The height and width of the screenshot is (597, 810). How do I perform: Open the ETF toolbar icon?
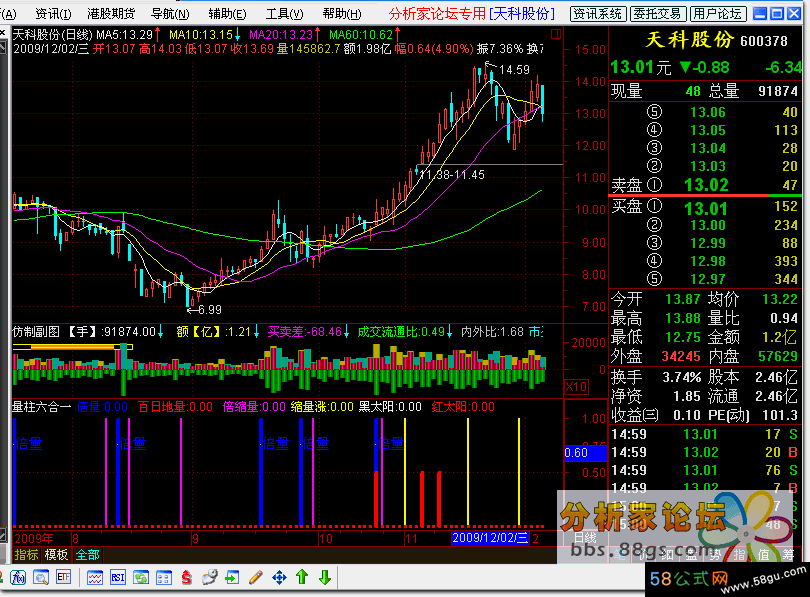(x=64, y=577)
